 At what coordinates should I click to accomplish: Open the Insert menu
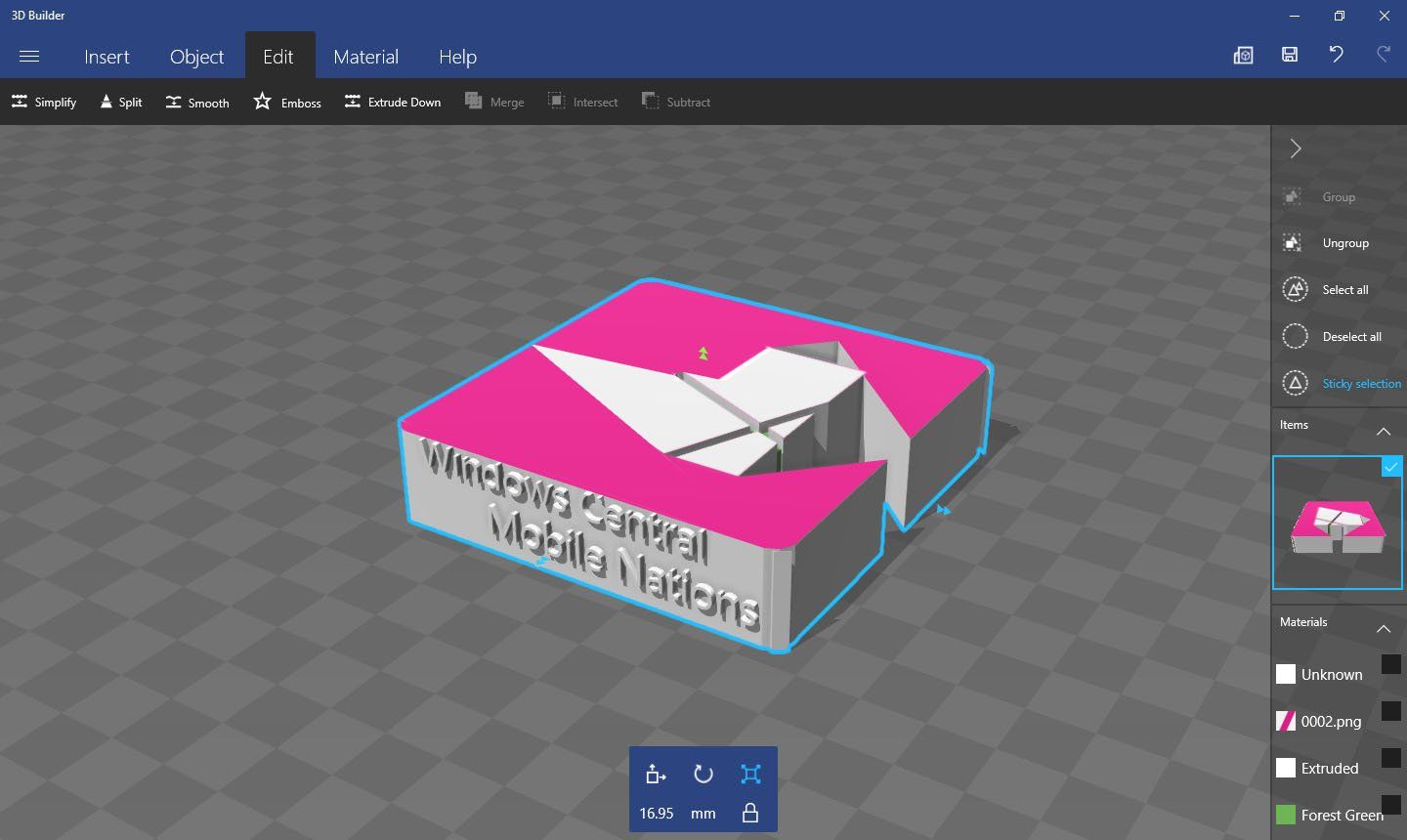pos(107,56)
